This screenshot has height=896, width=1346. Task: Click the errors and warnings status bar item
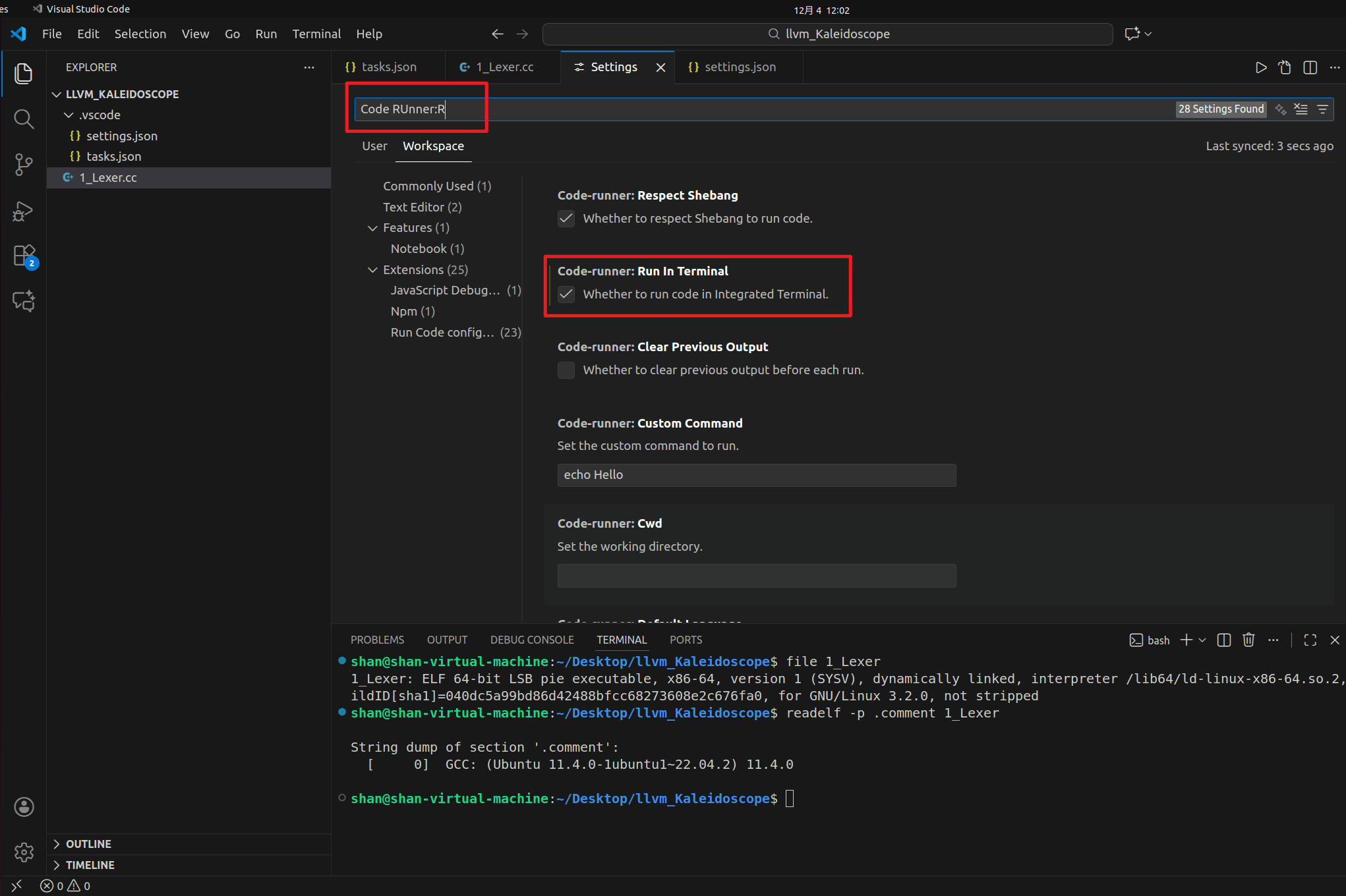click(65, 885)
